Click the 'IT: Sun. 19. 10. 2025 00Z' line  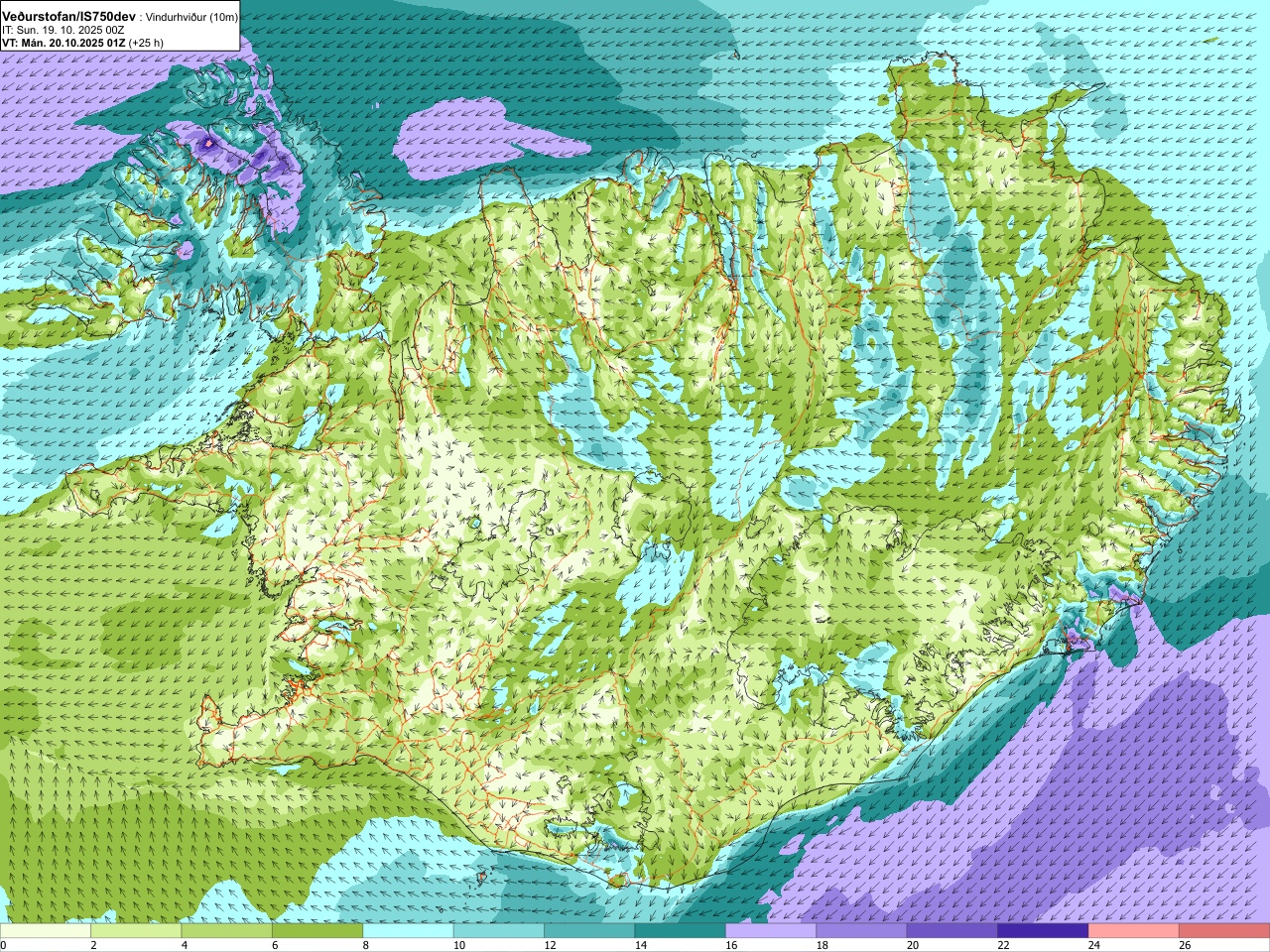click(62, 31)
